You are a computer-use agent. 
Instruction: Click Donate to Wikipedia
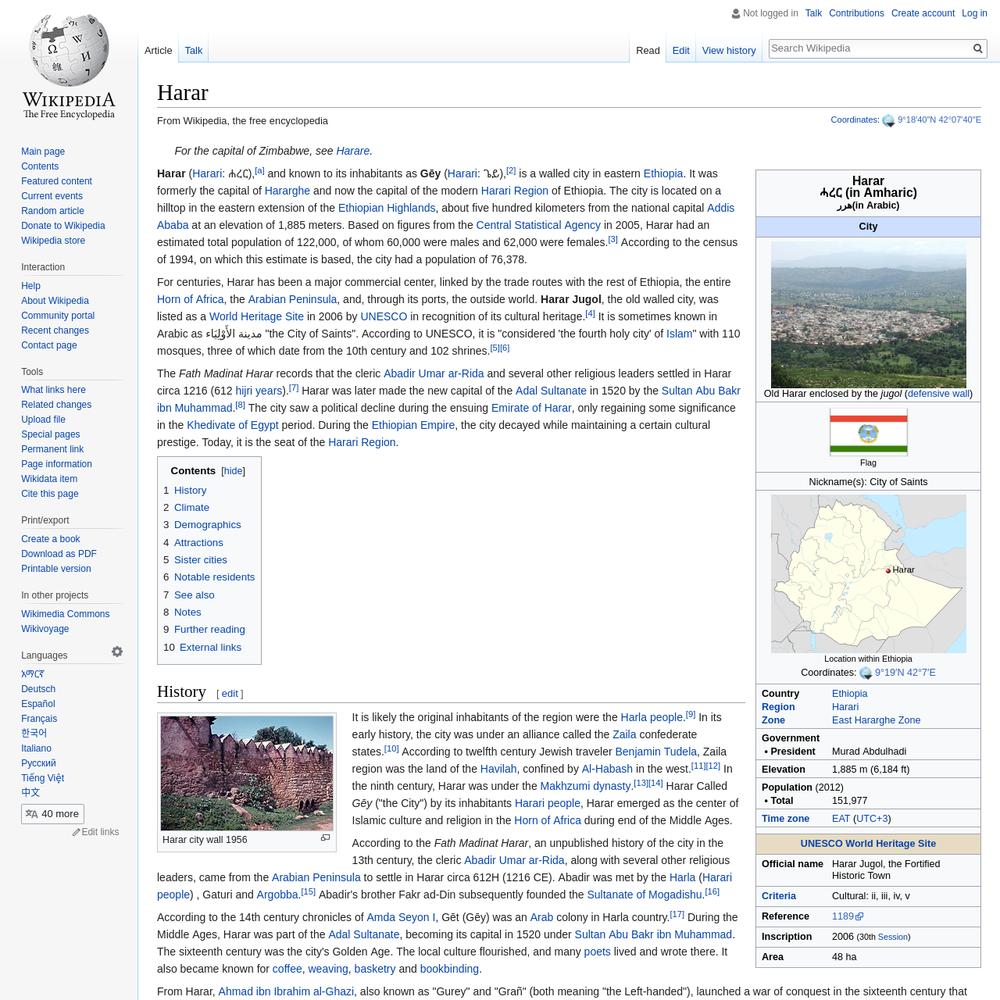(63, 226)
